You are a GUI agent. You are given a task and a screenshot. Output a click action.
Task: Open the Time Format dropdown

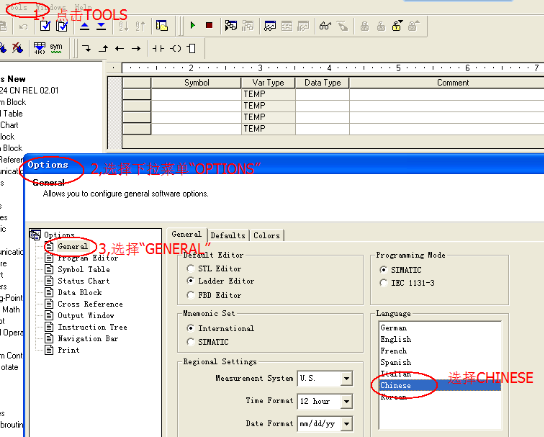tap(346, 401)
